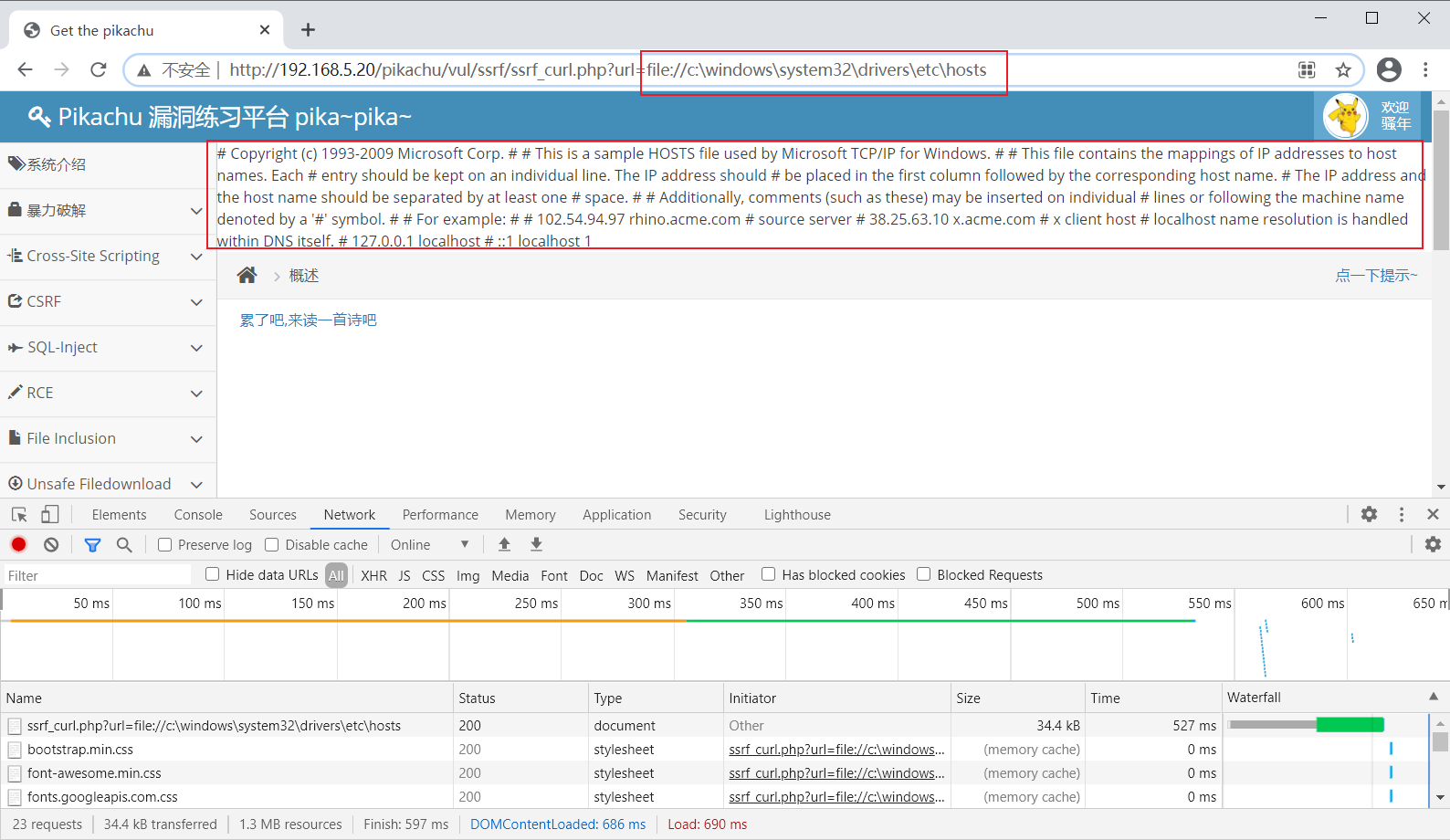Open the Chrome three-dot menu

click(x=1425, y=69)
